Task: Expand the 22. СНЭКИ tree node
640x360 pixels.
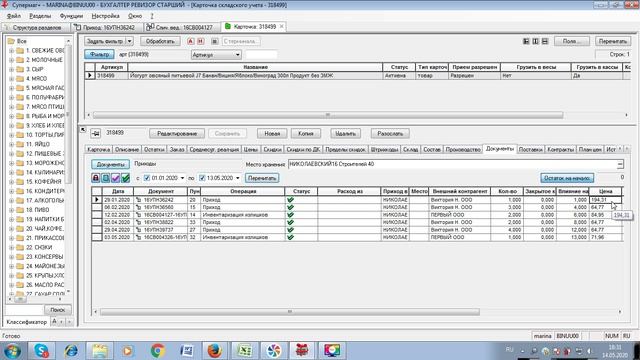Action: (11, 248)
